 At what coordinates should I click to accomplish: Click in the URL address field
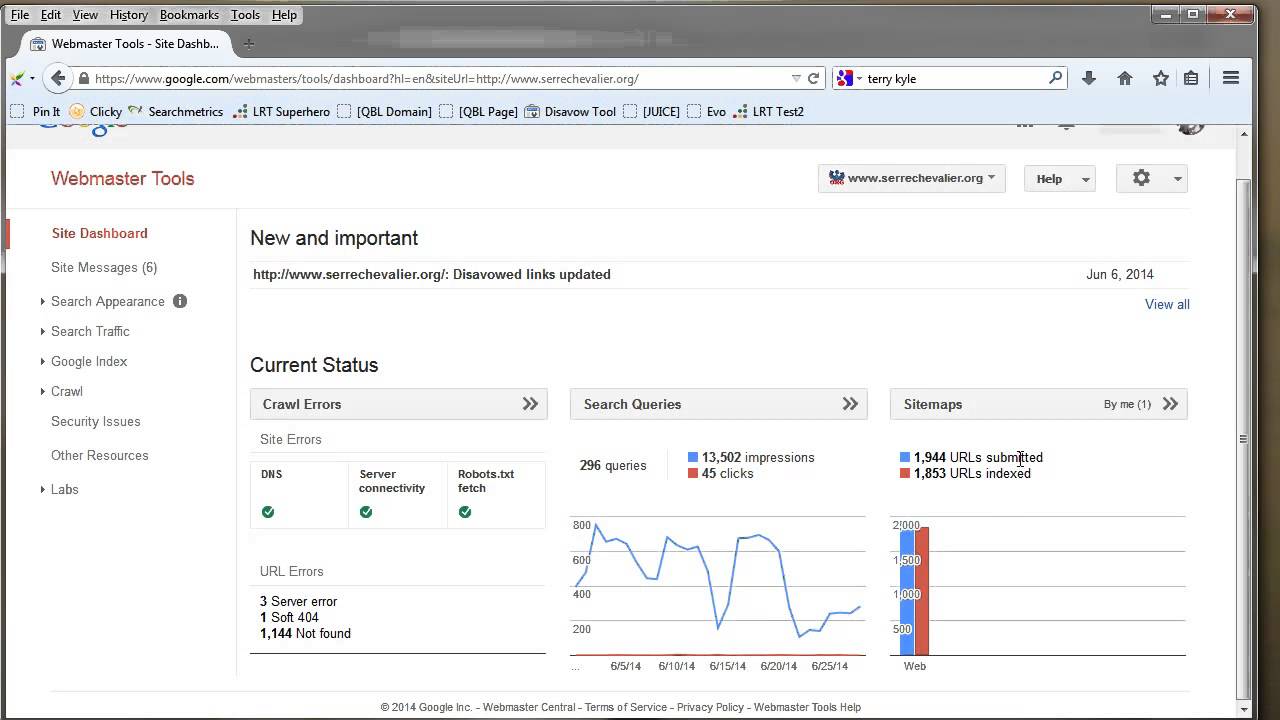440,78
